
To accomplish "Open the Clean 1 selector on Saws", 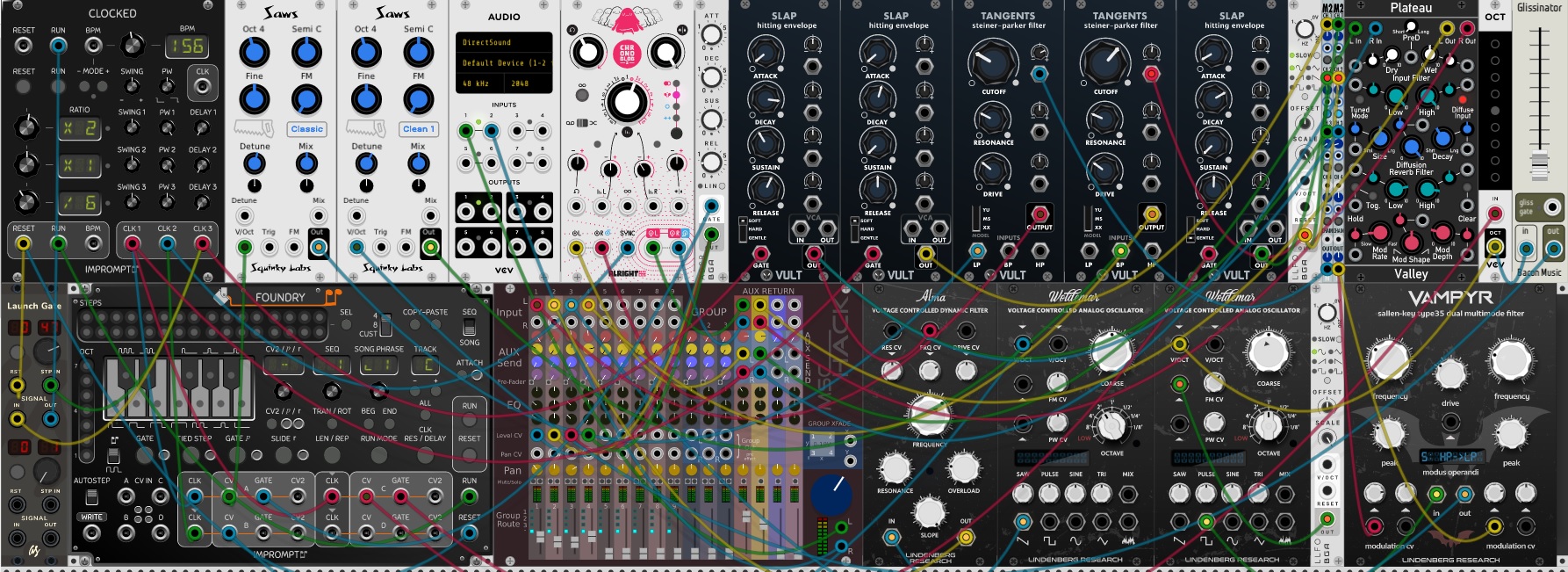I will [419, 129].
